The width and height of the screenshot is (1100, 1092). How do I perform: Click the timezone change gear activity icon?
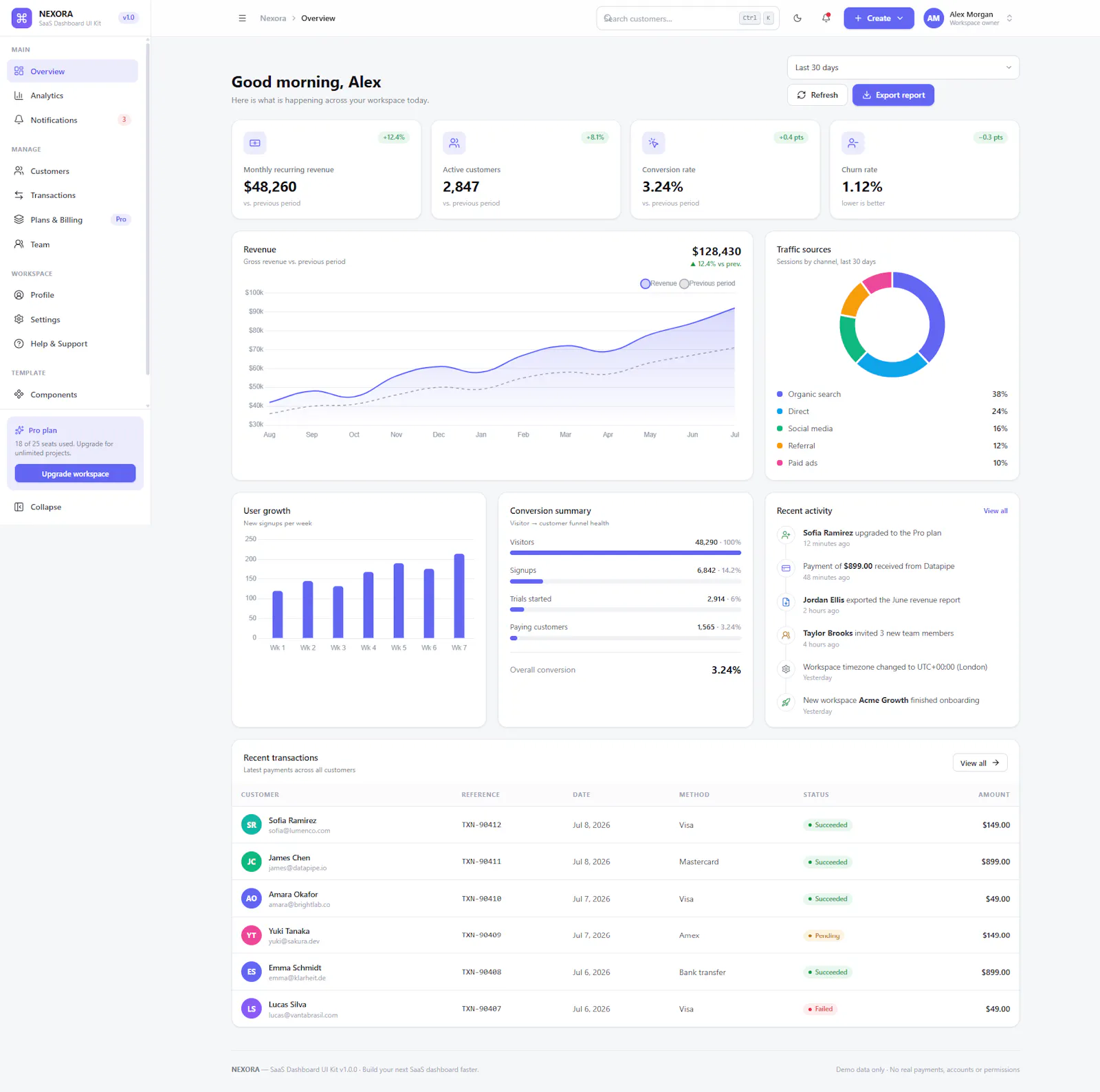pyautogui.click(x=786, y=668)
